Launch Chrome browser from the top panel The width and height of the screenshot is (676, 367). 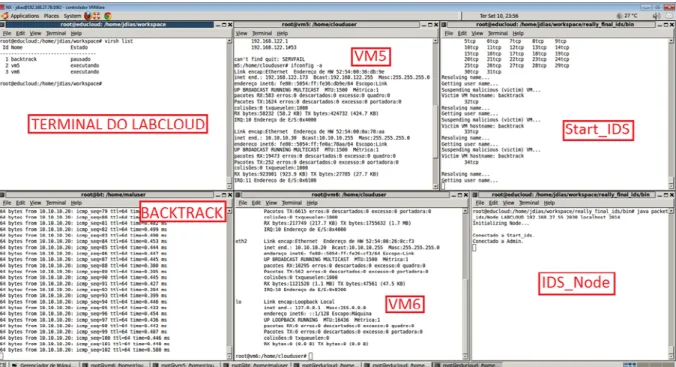pyautogui.click(x=107, y=16)
